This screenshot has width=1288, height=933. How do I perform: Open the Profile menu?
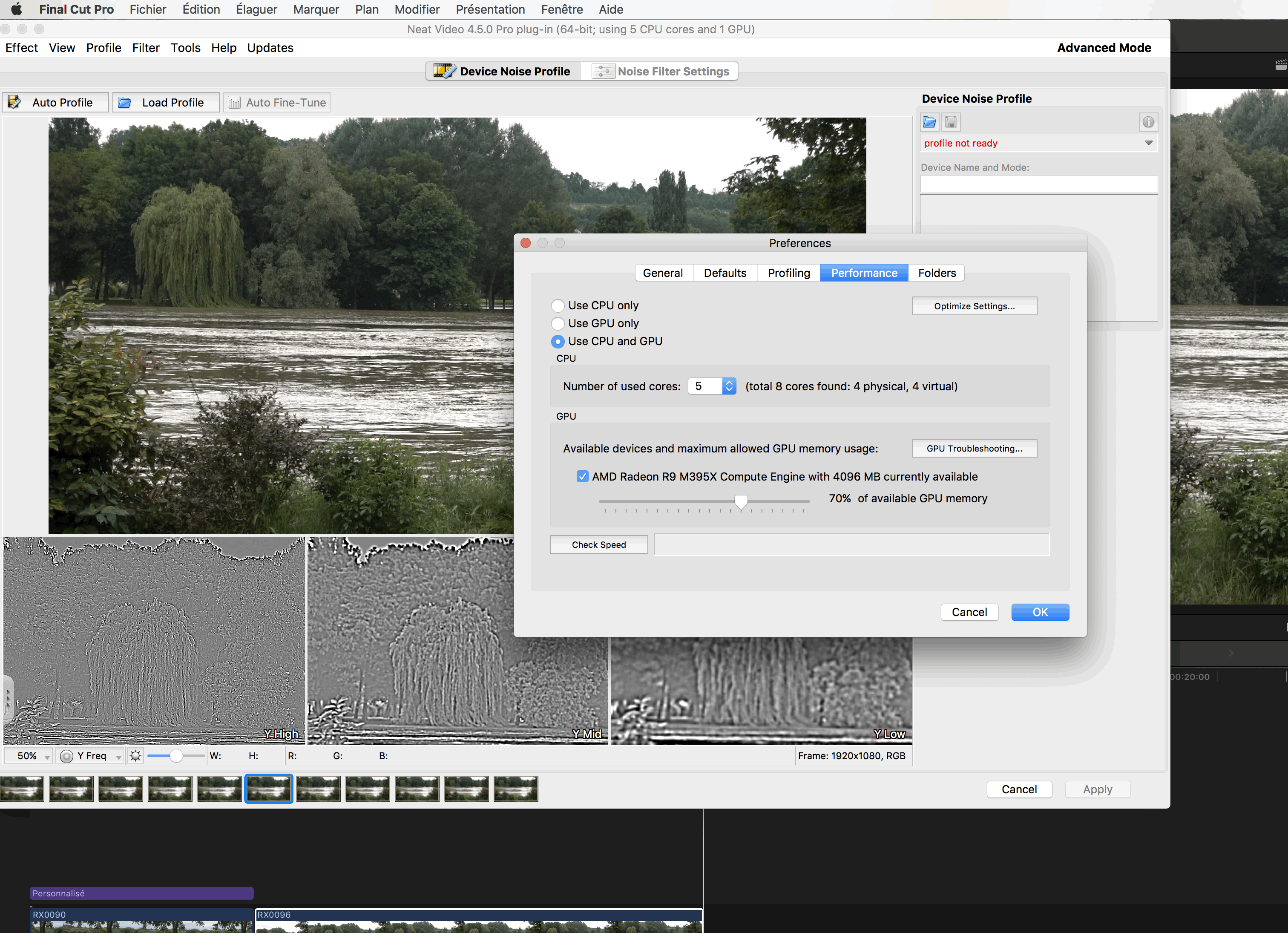click(103, 48)
